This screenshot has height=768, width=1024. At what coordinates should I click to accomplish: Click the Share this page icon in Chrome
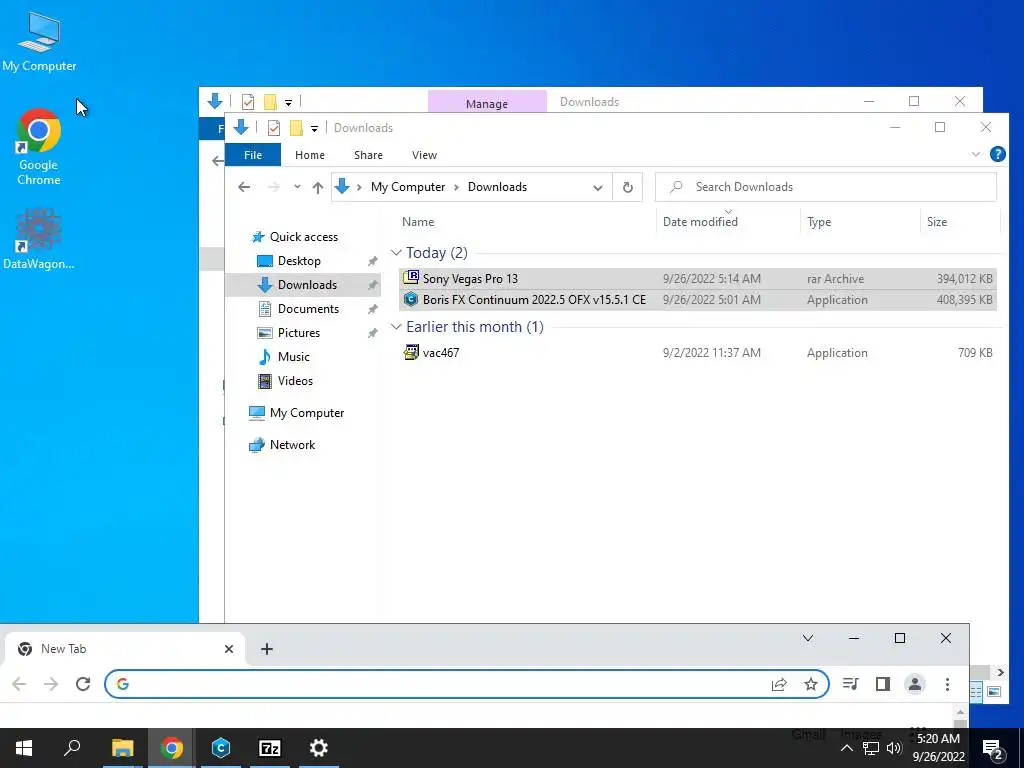coord(778,684)
